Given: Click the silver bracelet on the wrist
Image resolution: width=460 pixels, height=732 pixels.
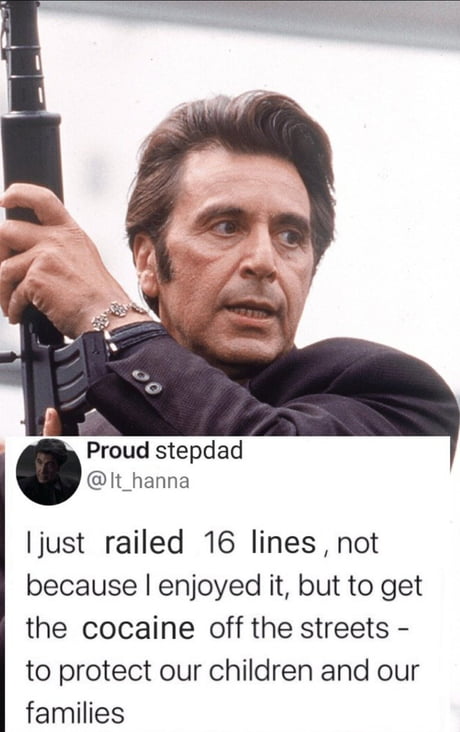Looking at the screenshot, I should [118, 314].
